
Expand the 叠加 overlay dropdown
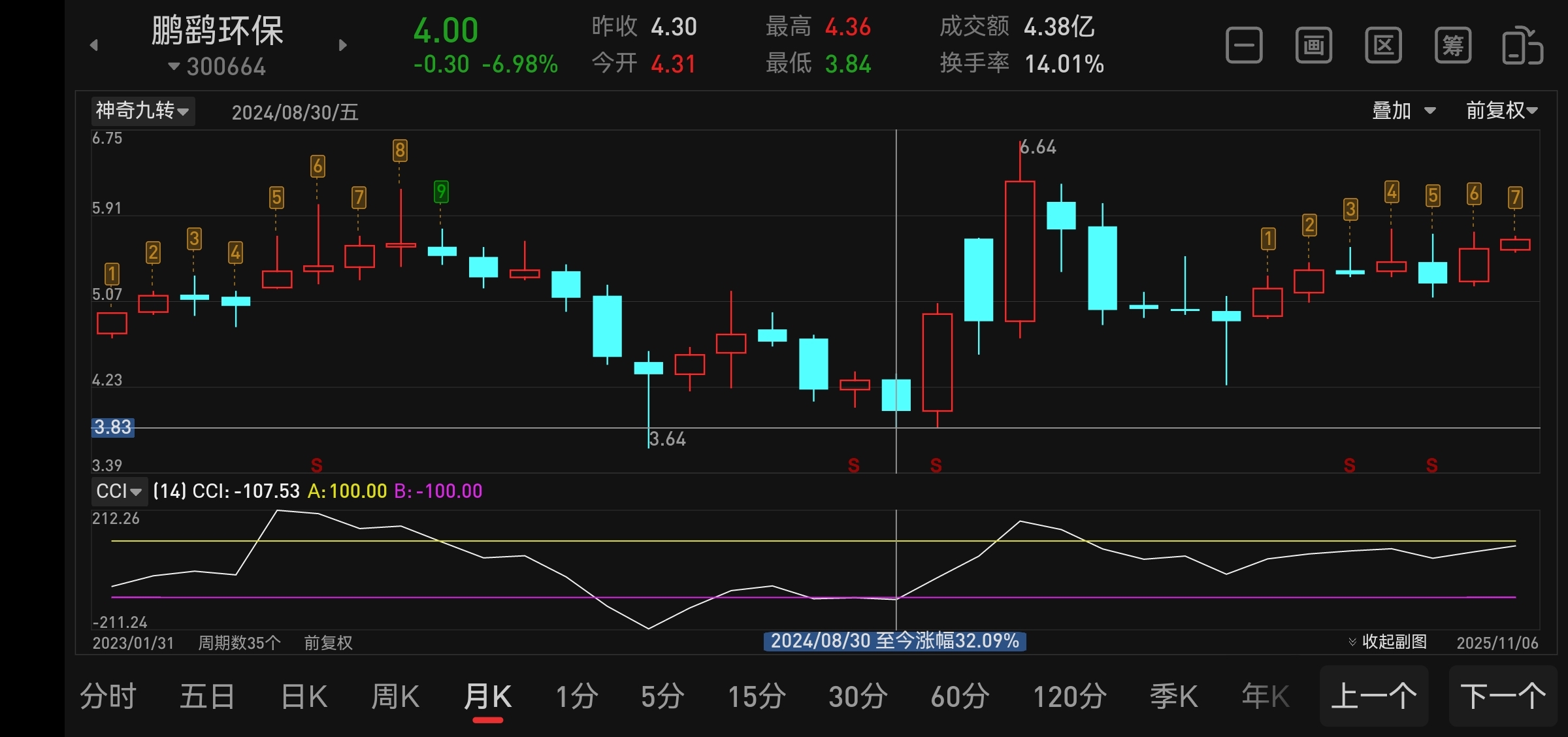click(x=1403, y=110)
